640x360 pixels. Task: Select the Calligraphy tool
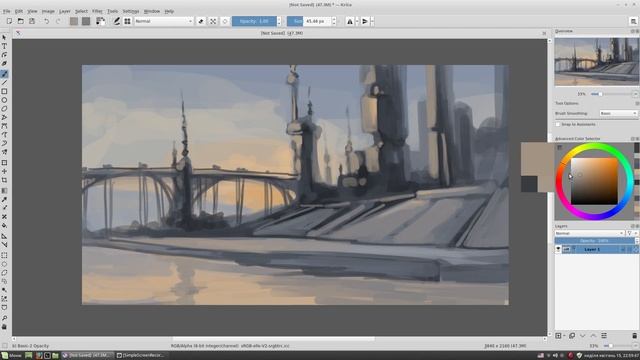tap(4, 64)
